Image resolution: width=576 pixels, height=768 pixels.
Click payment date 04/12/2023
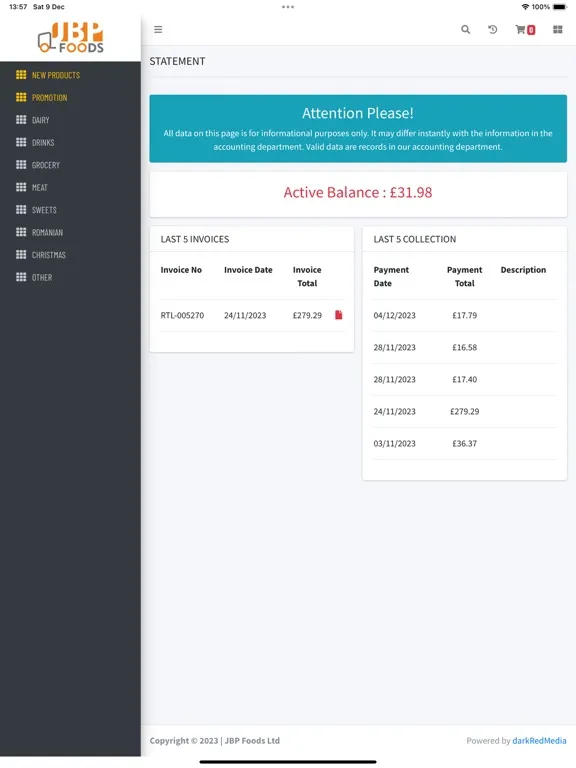[394, 315]
